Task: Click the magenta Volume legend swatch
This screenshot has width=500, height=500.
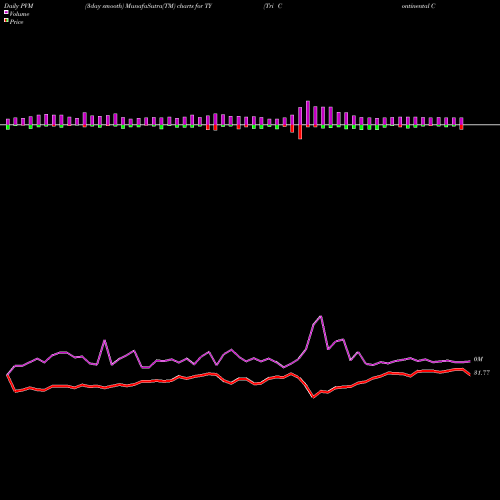Action: (6, 12)
